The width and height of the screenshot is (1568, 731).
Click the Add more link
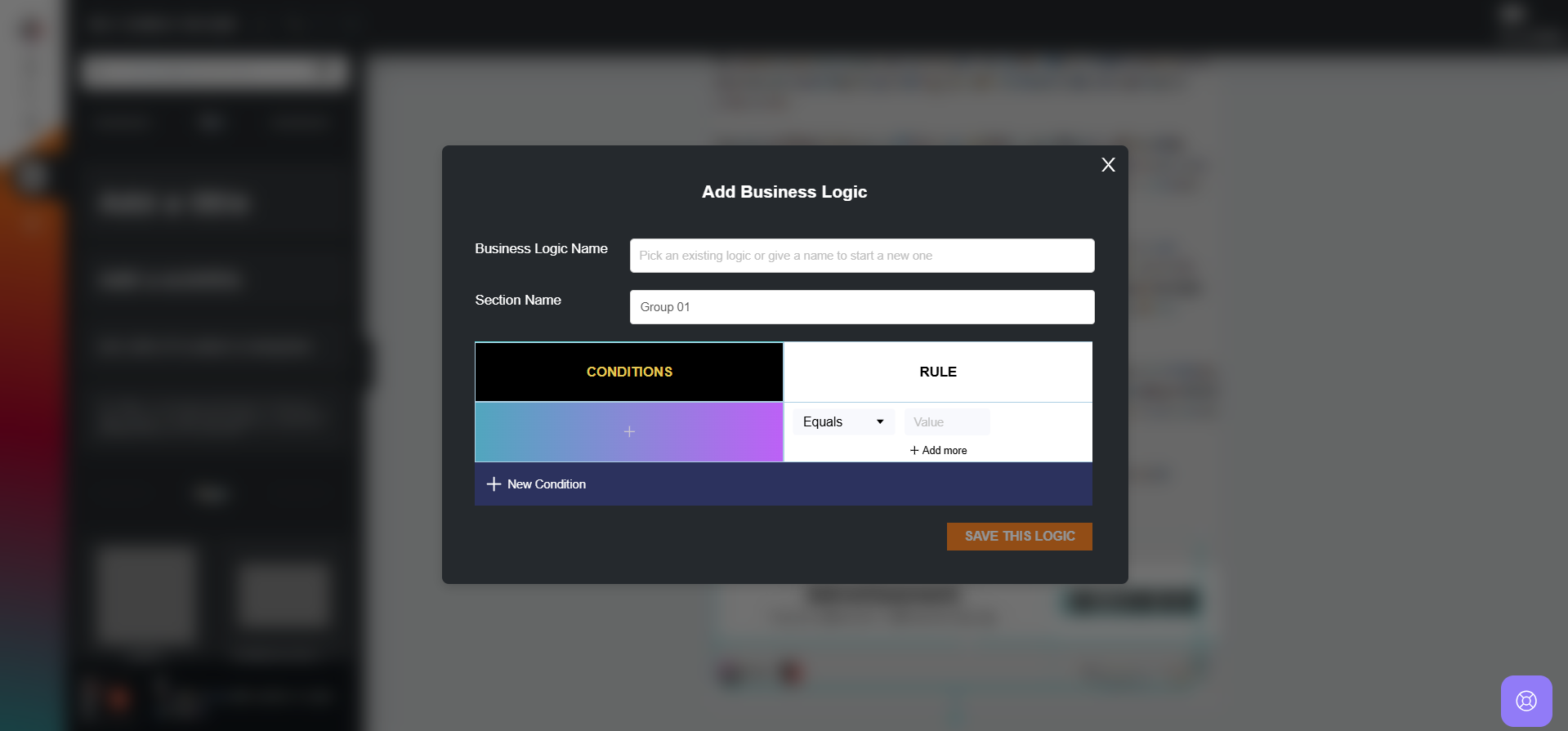944,451
